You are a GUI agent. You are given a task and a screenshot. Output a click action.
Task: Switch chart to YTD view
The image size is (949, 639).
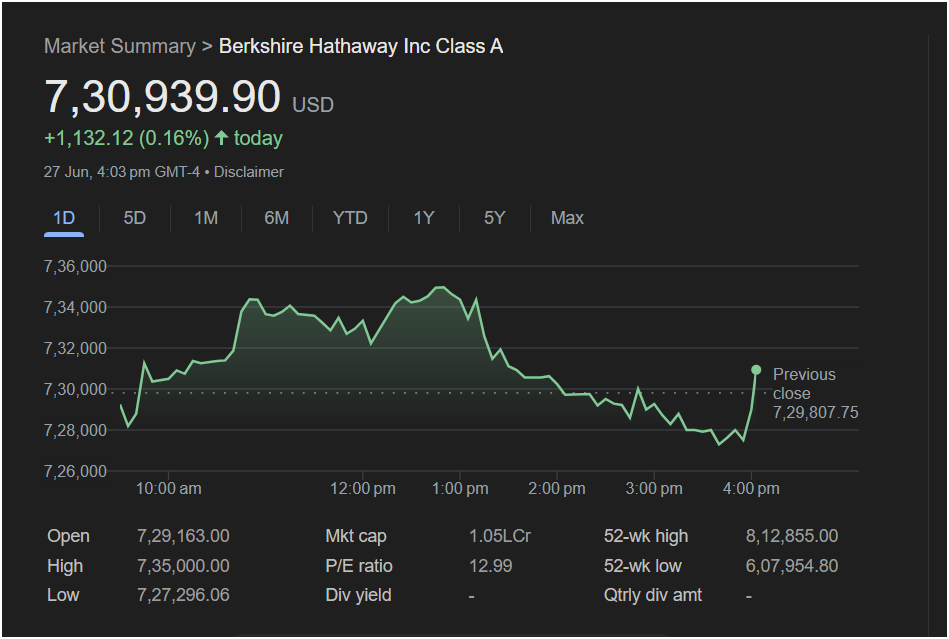[x=350, y=218]
